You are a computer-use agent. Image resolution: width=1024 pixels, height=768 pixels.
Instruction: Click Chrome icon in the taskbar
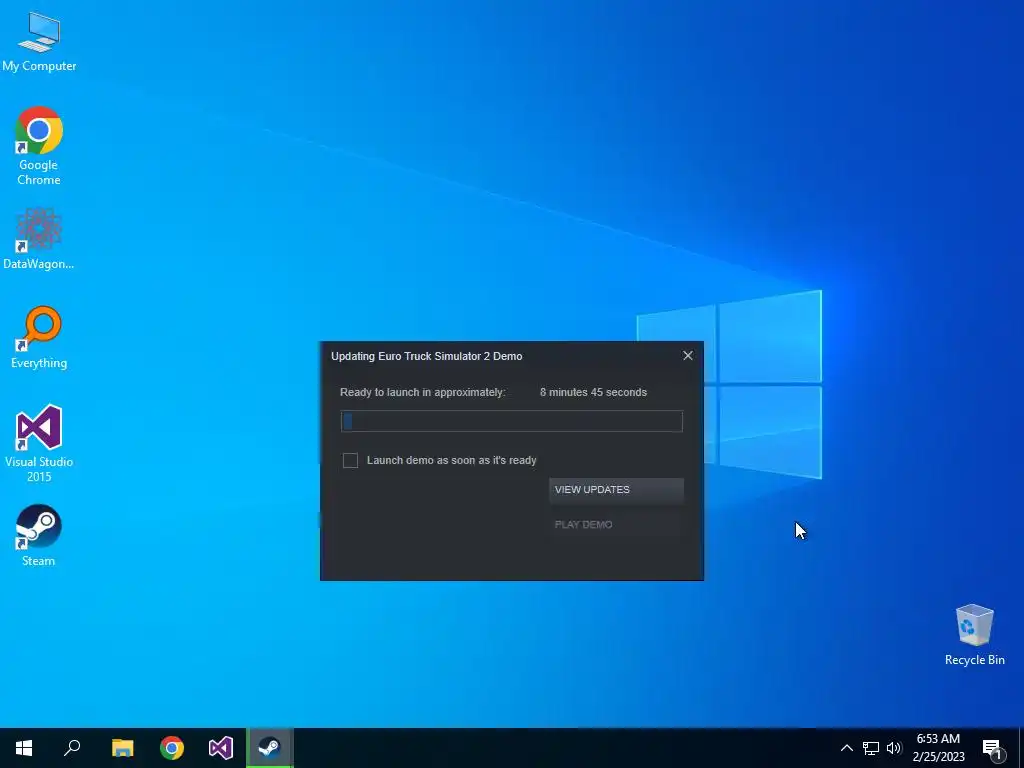point(172,748)
